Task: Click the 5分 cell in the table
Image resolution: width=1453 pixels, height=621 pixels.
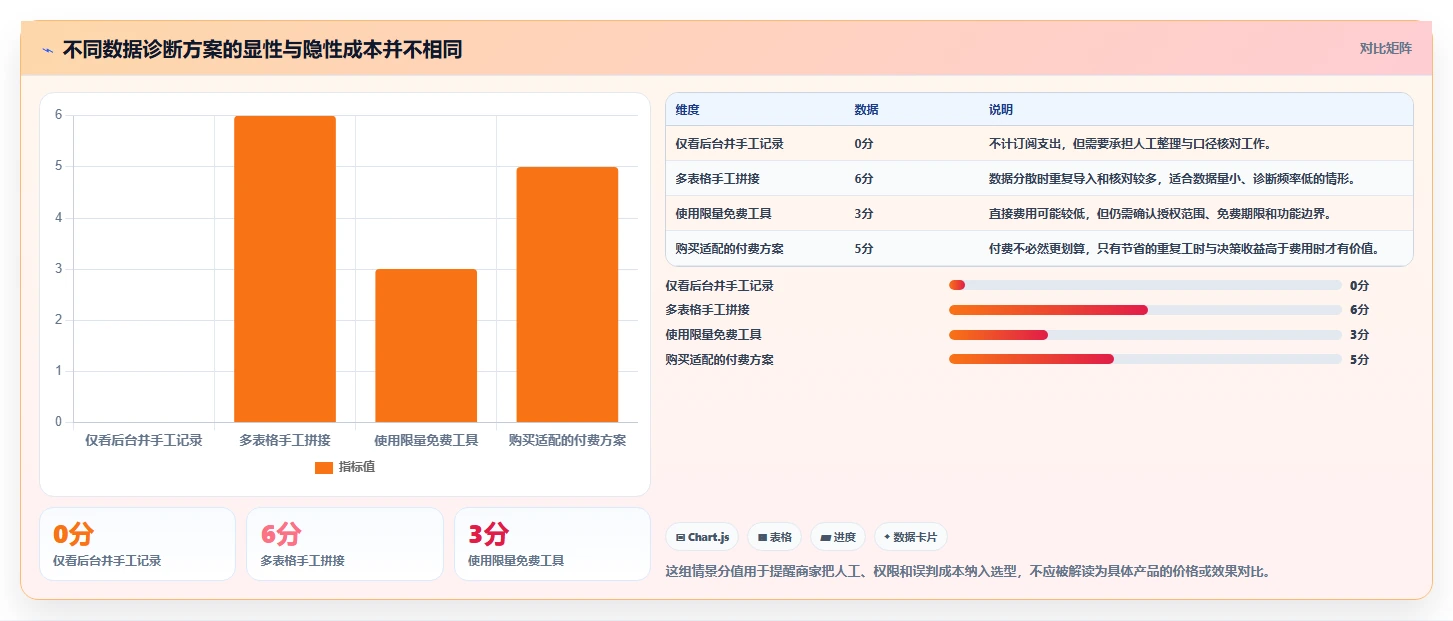Action: click(x=864, y=249)
